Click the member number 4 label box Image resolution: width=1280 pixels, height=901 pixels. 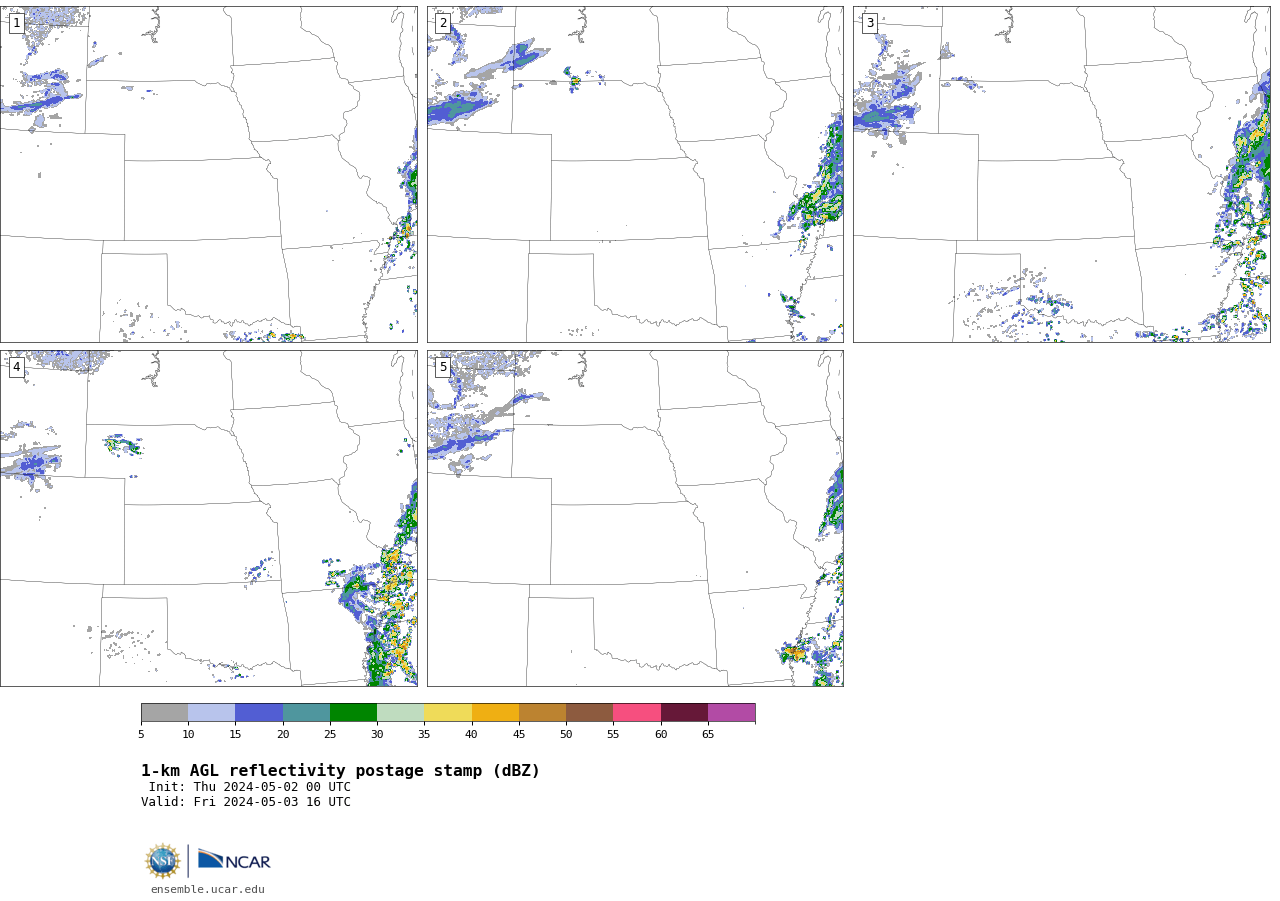16,367
